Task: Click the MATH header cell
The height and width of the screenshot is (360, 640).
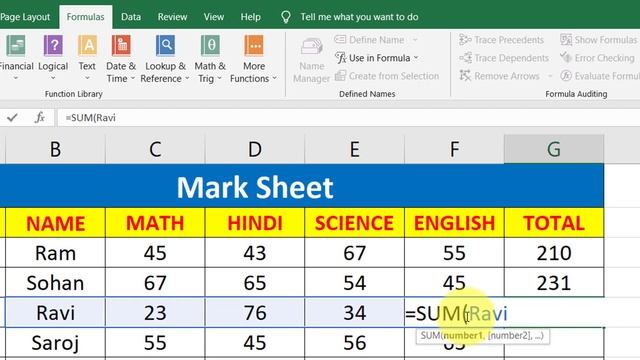Action: click(155, 223)
